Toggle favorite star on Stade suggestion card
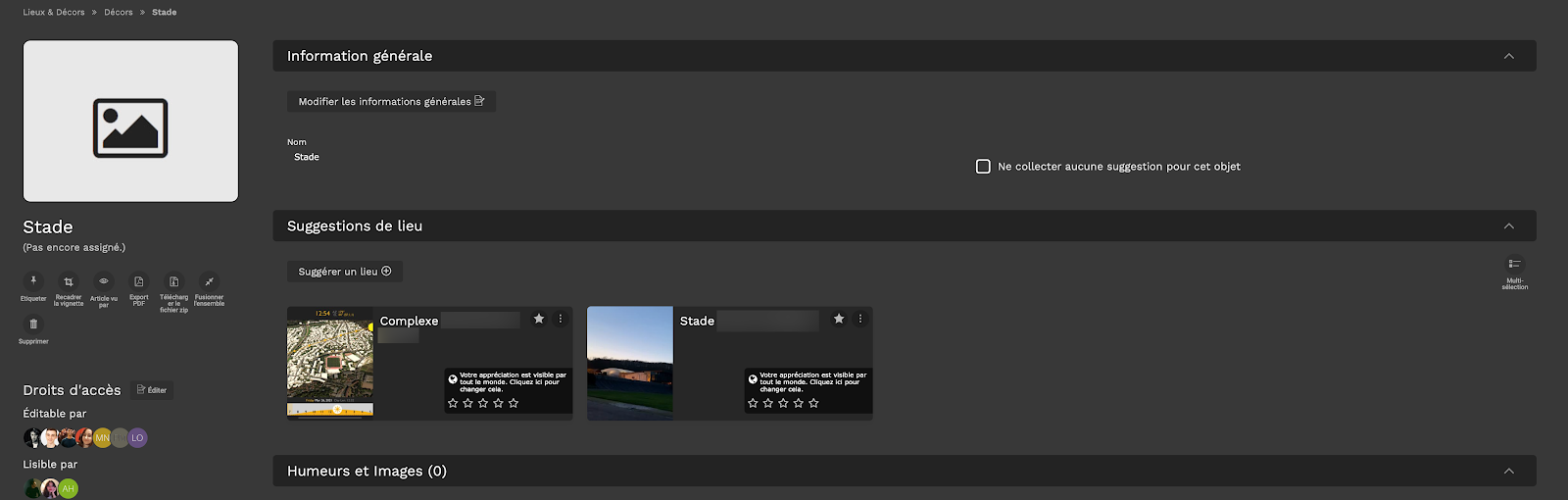The width and height of the screenshot is (1568, 500). click(x=839, y=319)
